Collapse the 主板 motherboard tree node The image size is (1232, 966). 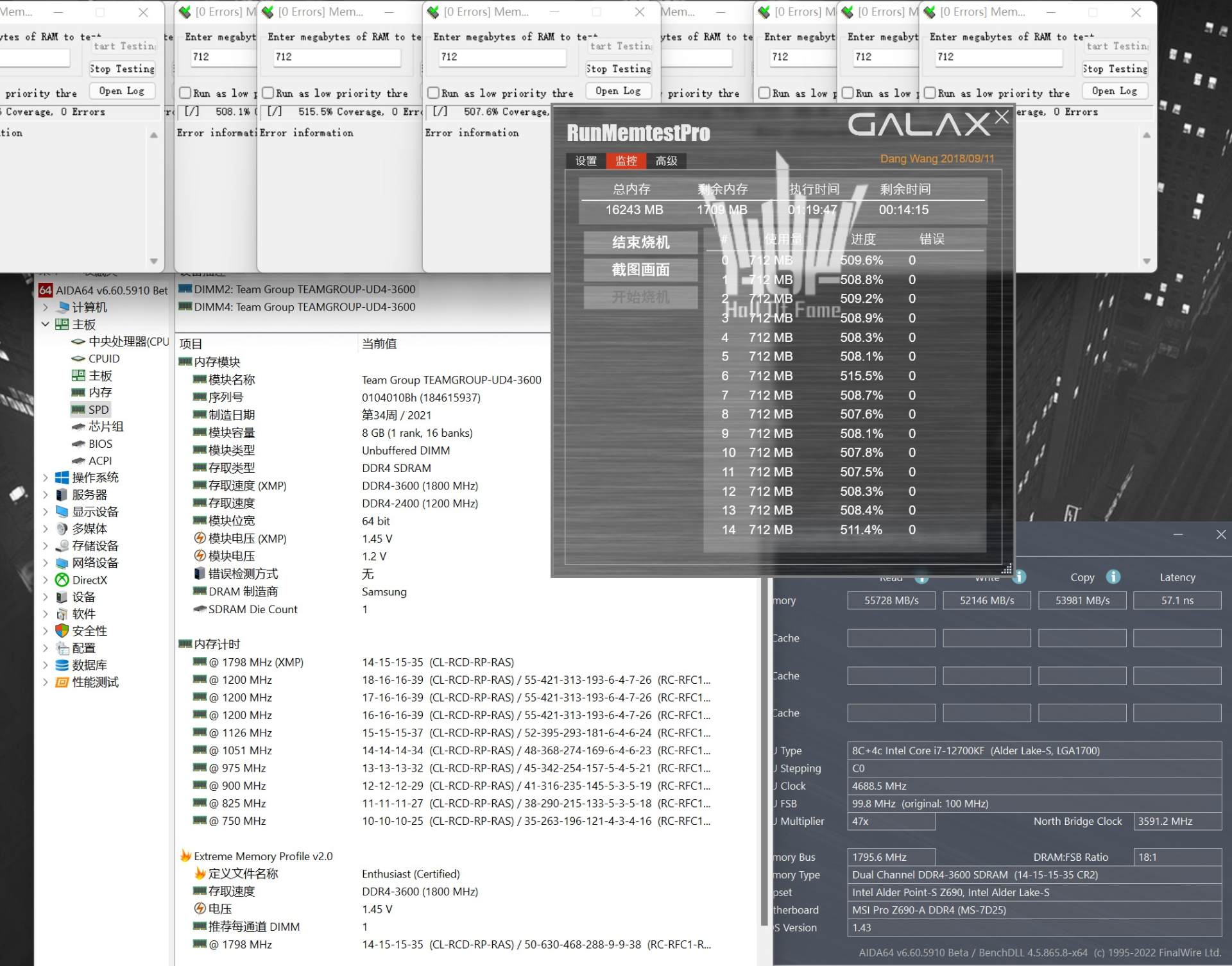(45, 325)
